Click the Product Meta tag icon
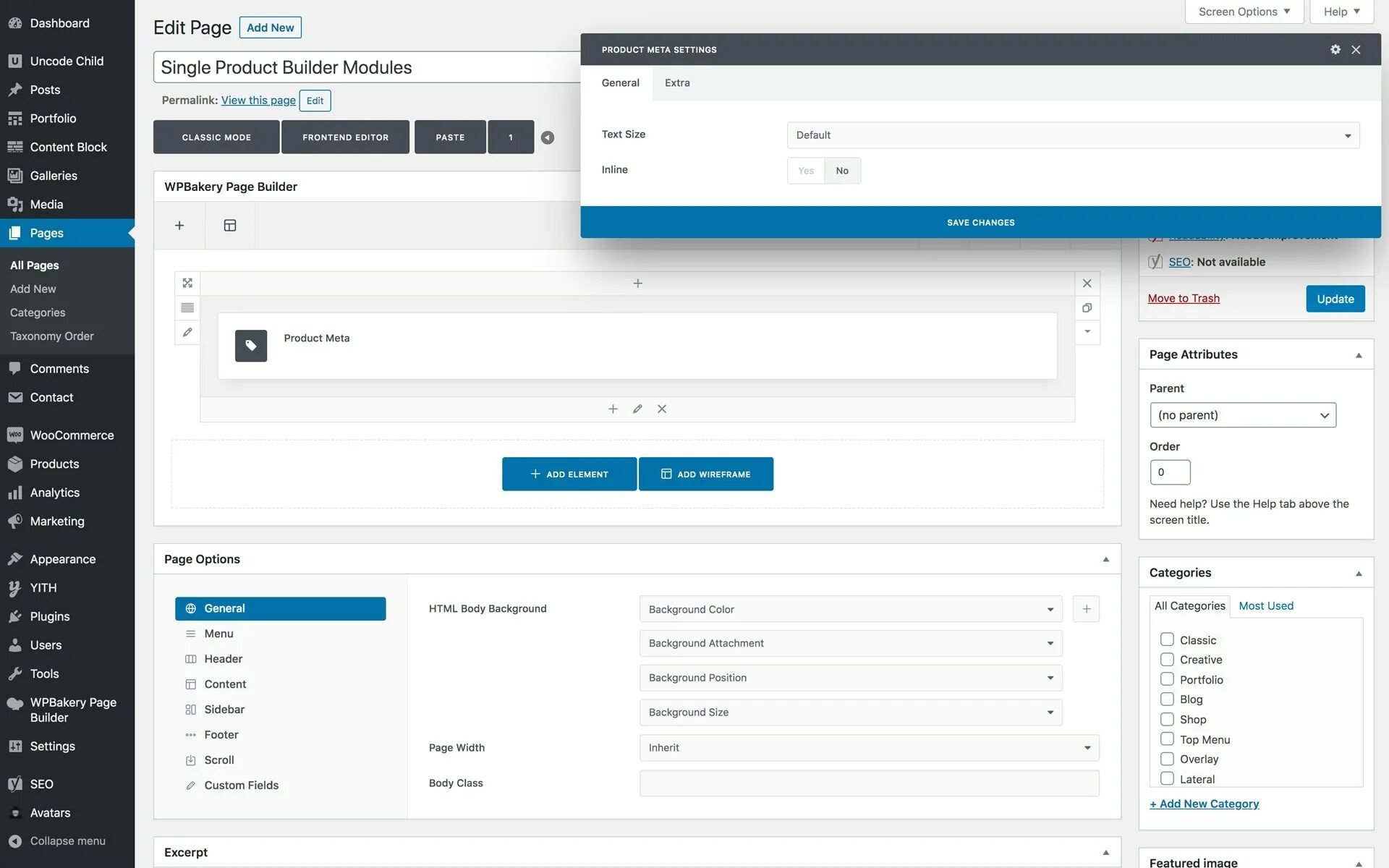 click(250, 346)
